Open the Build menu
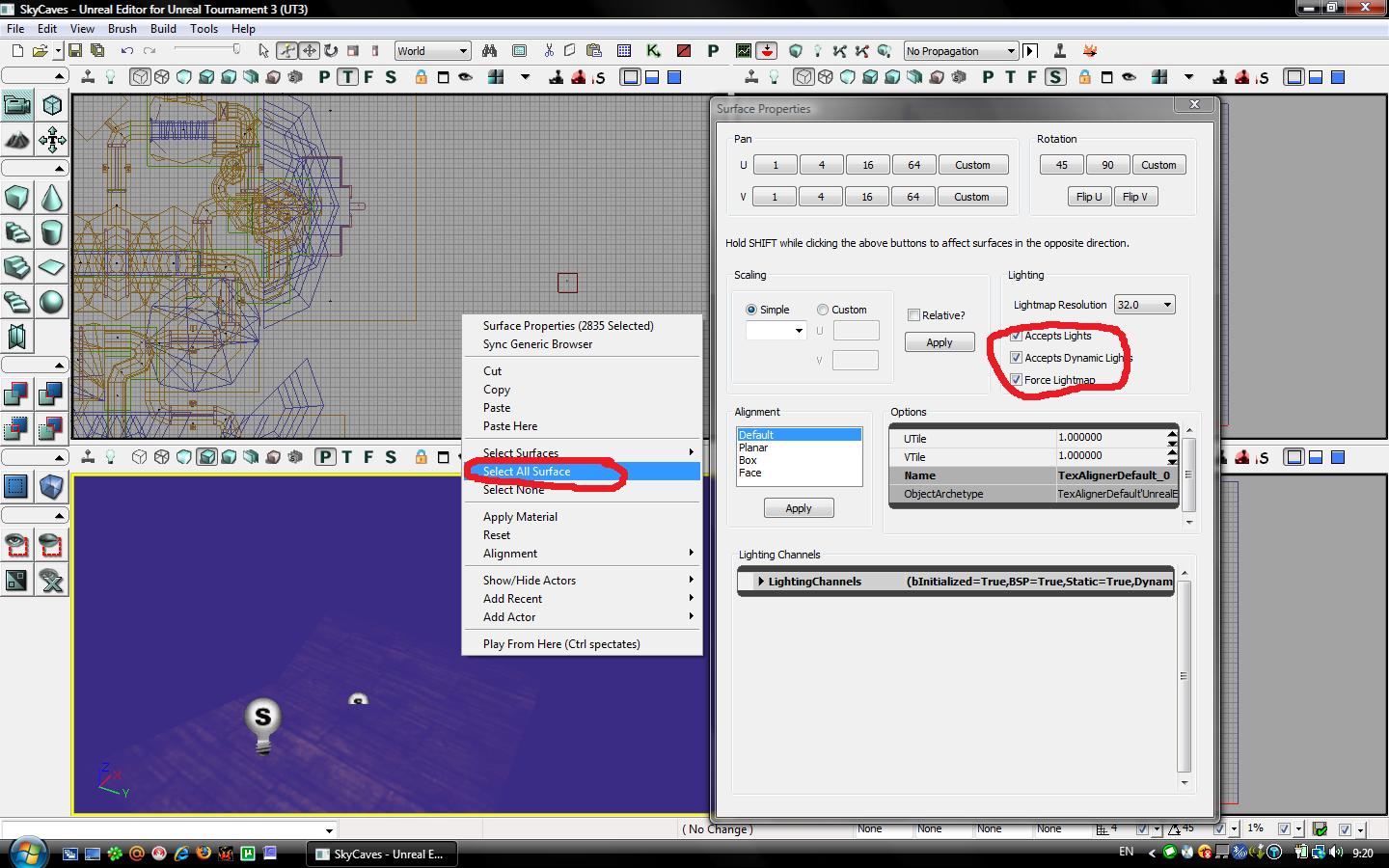The width and height of the screenshot is (1389, 868). tap(163, 29)
